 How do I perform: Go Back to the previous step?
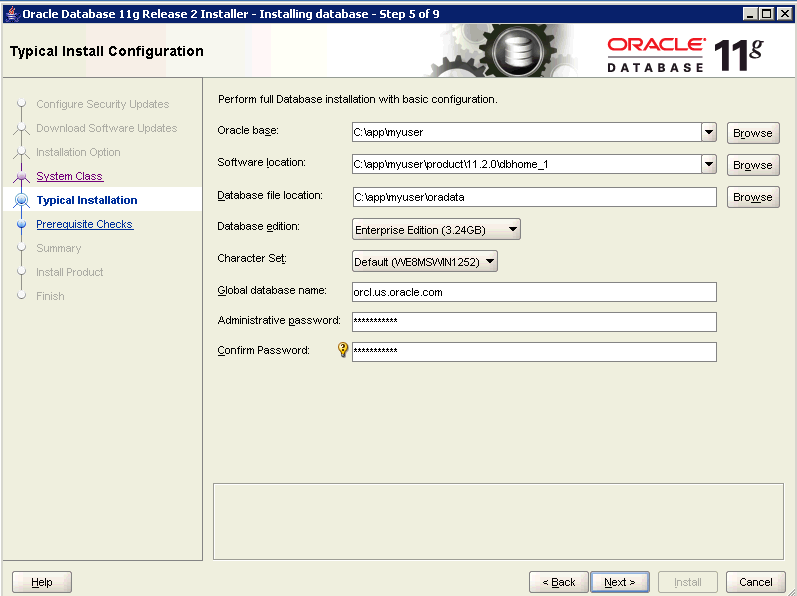coord(559,582)
